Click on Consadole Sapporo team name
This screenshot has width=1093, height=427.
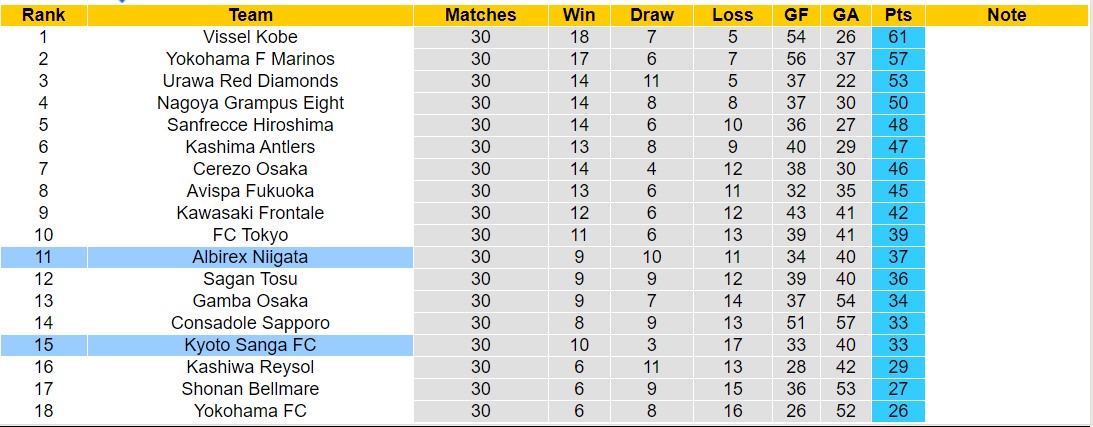250,323
